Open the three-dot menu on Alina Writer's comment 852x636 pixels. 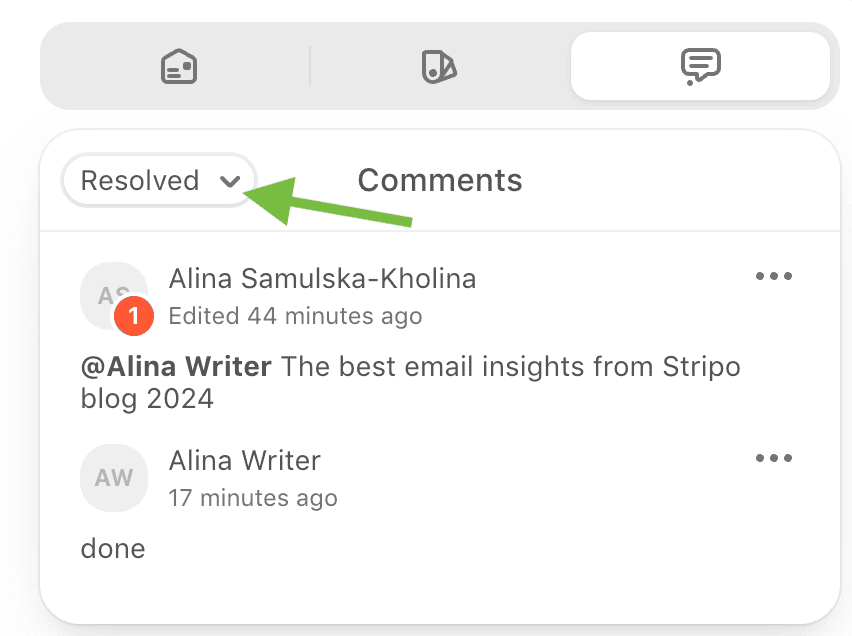tap(774, 458)
